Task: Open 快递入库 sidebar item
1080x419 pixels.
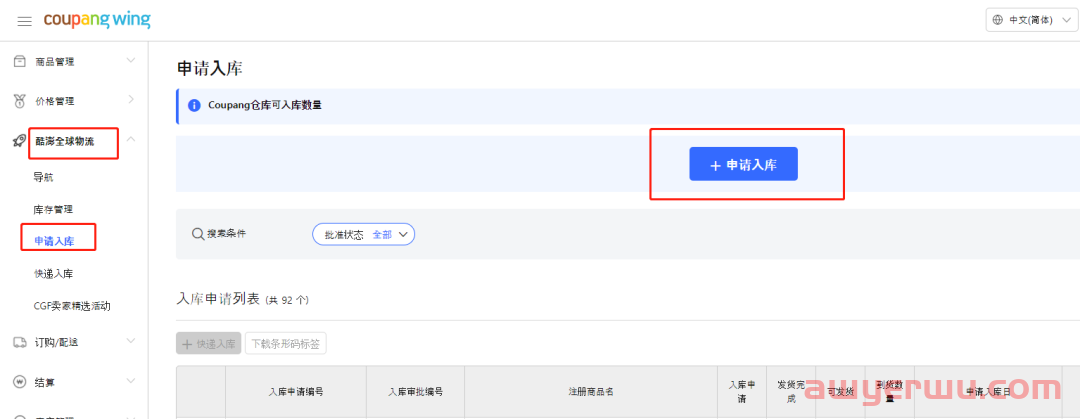Action: [x=53, y=273]
